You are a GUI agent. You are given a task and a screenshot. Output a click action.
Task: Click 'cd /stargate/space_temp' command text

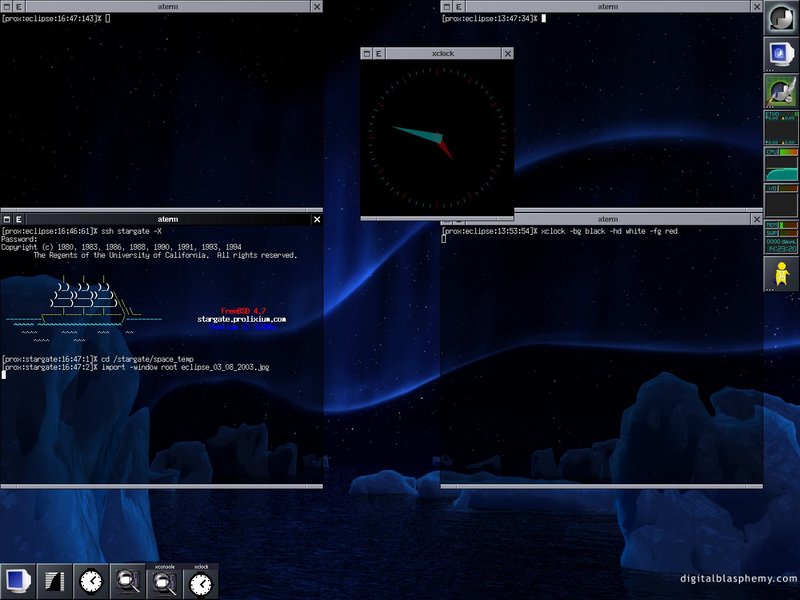147,359
